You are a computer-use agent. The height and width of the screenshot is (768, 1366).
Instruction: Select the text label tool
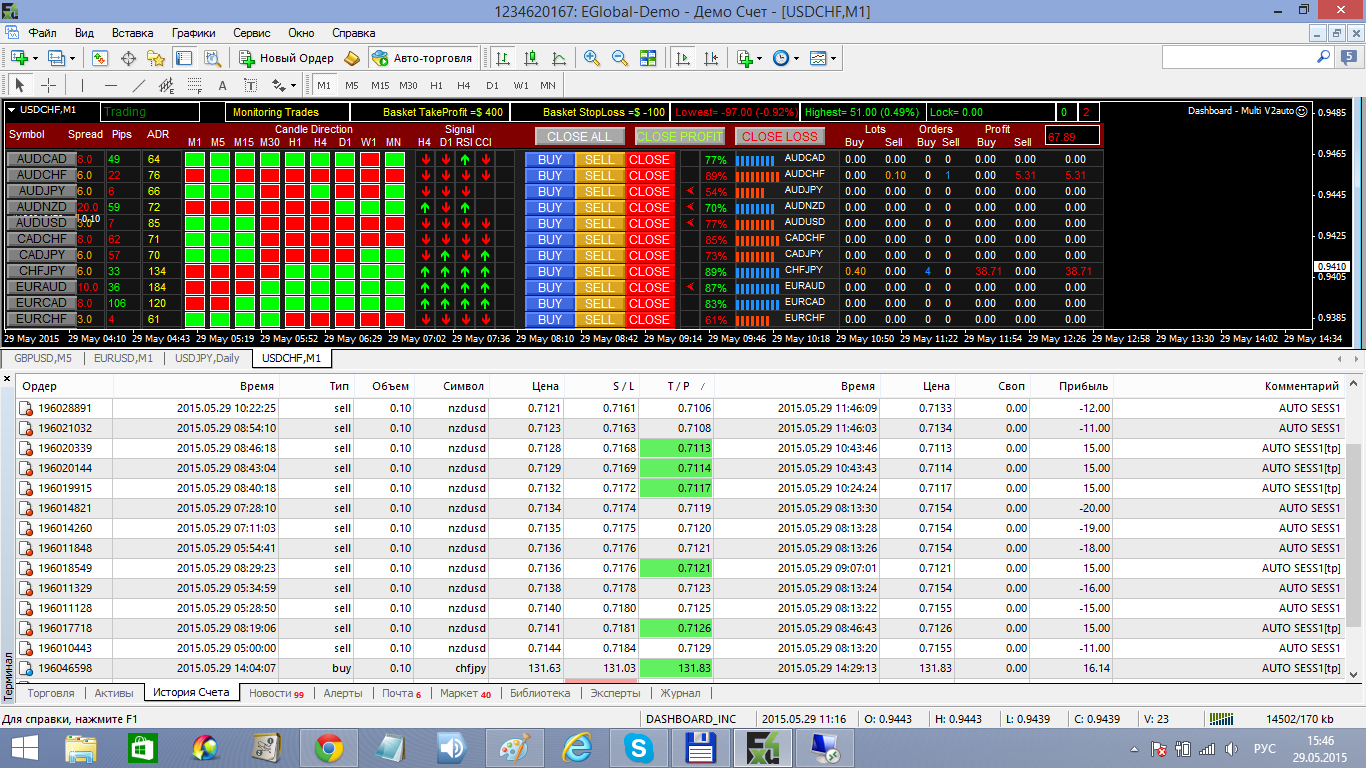[x=251, y=85]
